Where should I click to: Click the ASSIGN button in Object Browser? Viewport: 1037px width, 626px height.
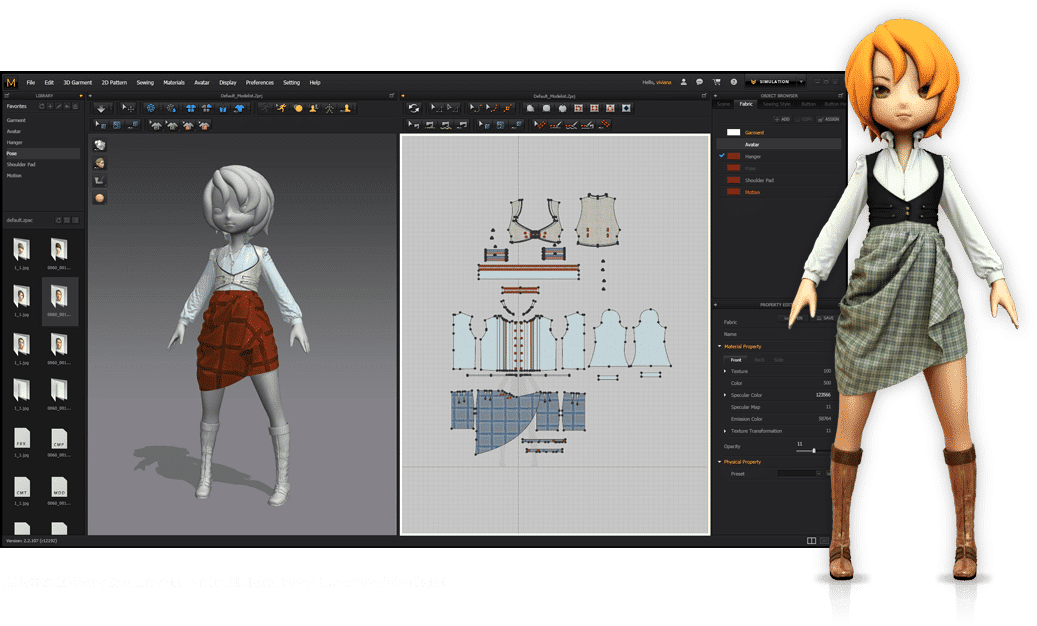point(829,119)
